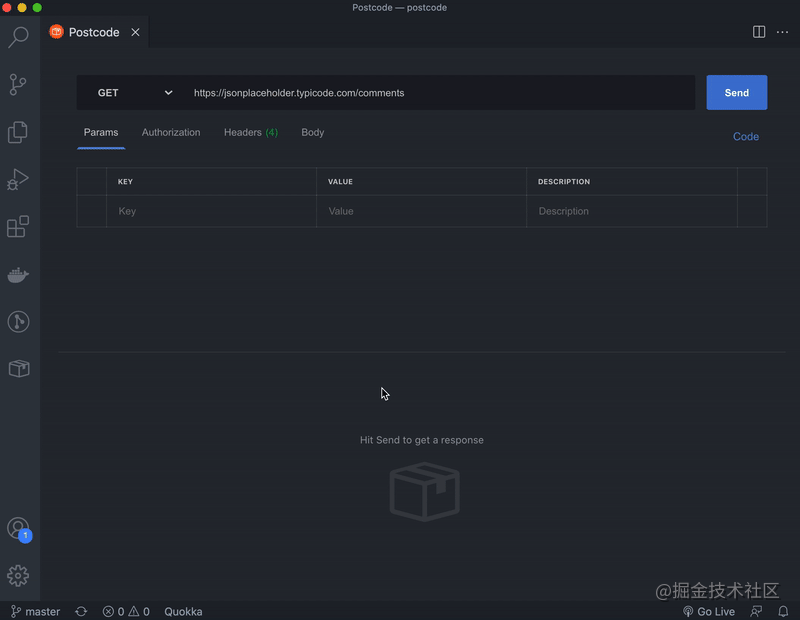Start the server with Go Live

point(709,611)
